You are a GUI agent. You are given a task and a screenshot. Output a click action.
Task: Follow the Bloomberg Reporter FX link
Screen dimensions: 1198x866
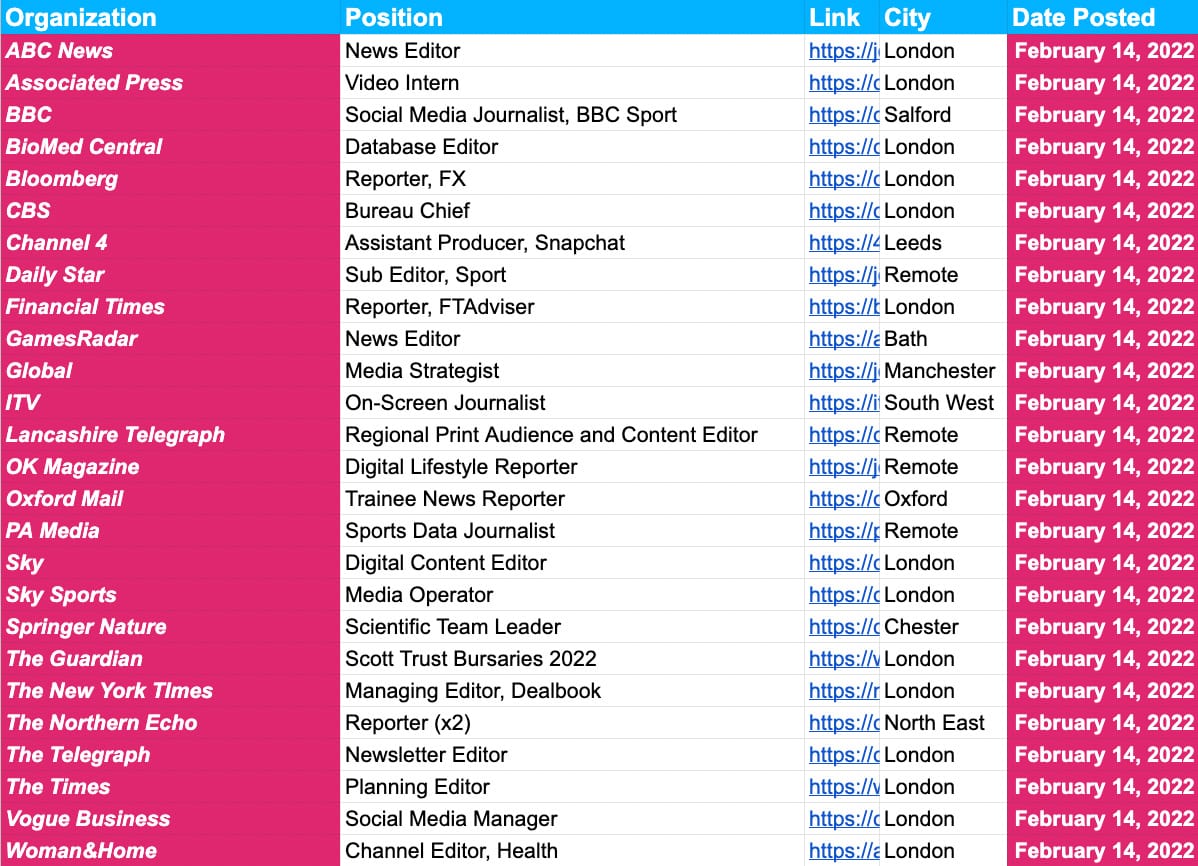843,179
